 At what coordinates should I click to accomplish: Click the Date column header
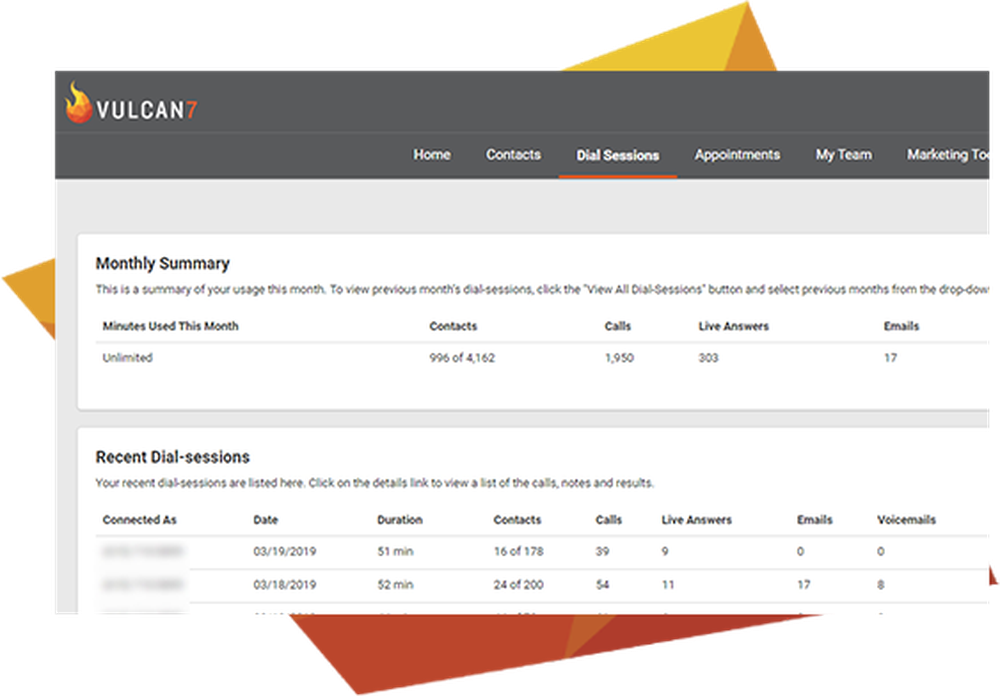pos(265,520)
